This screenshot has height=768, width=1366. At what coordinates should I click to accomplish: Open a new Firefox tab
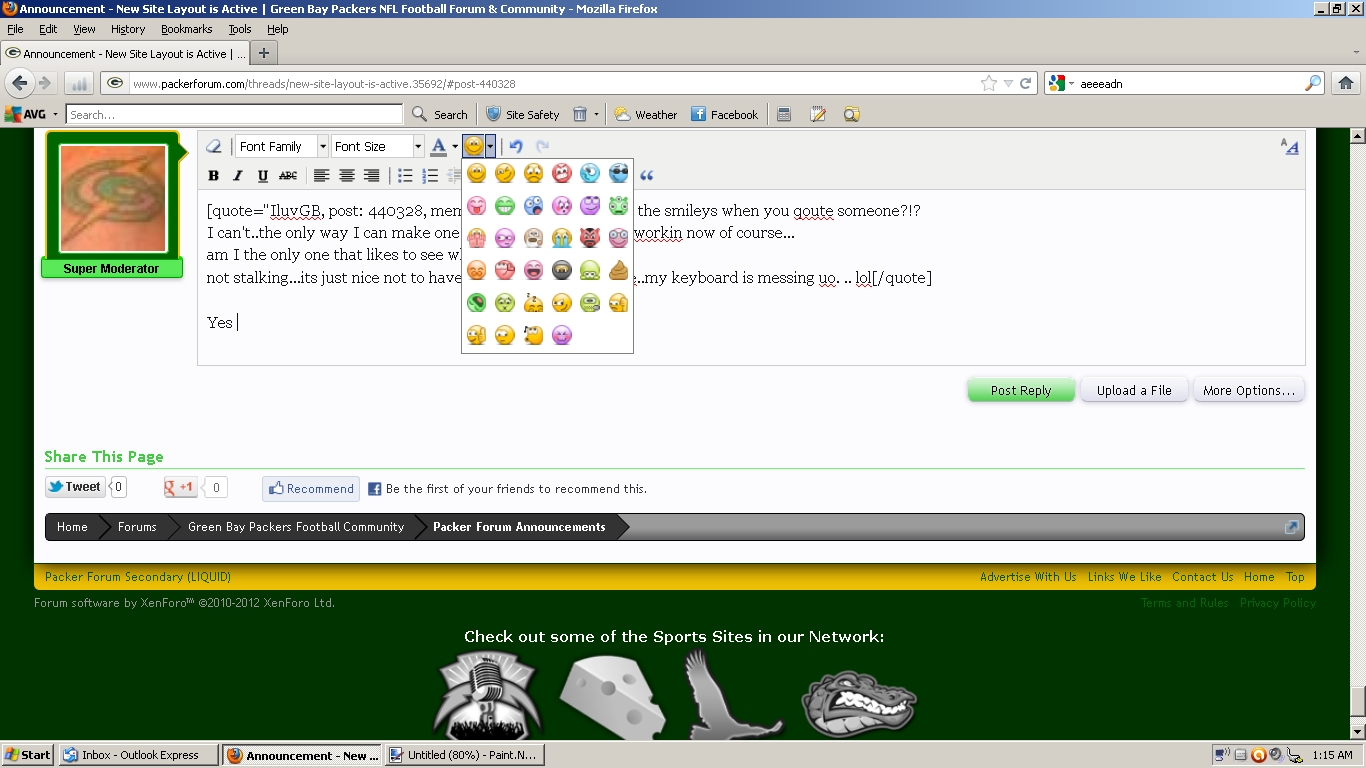click(264, 53)
